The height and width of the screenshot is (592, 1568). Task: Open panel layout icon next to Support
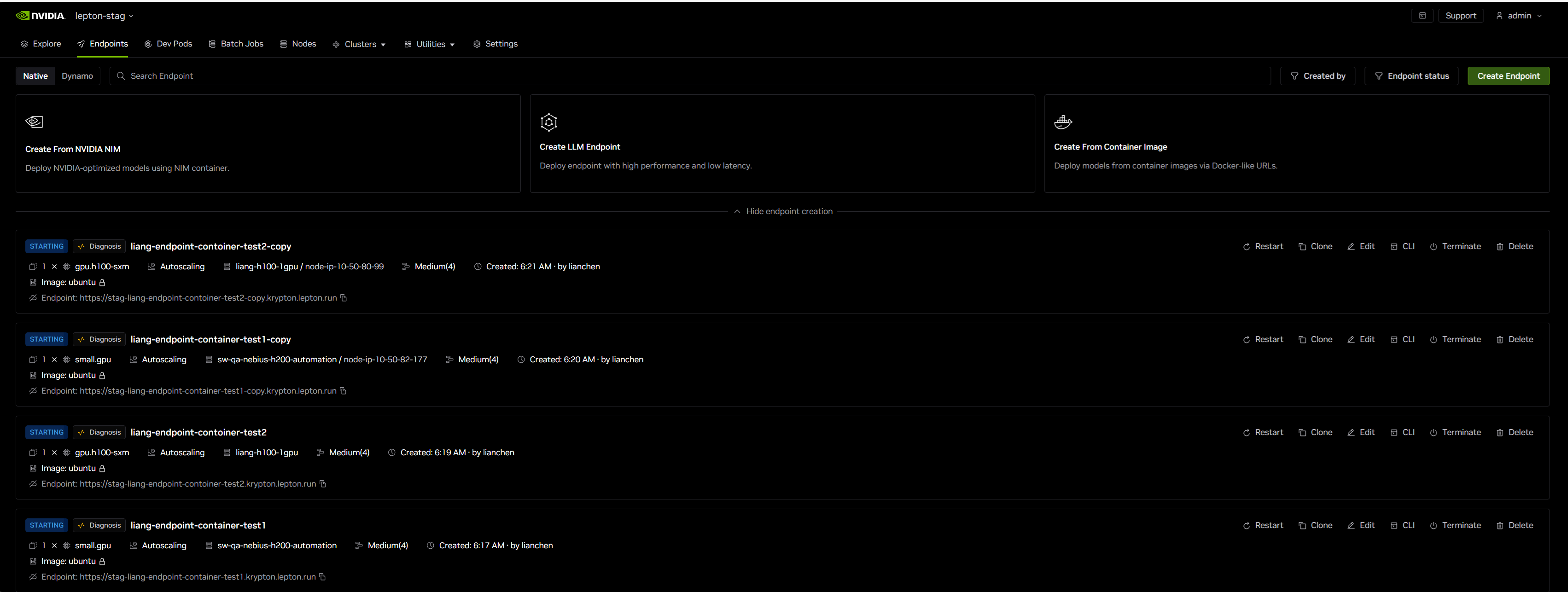pyautogui.click(x=1422, y=16)
